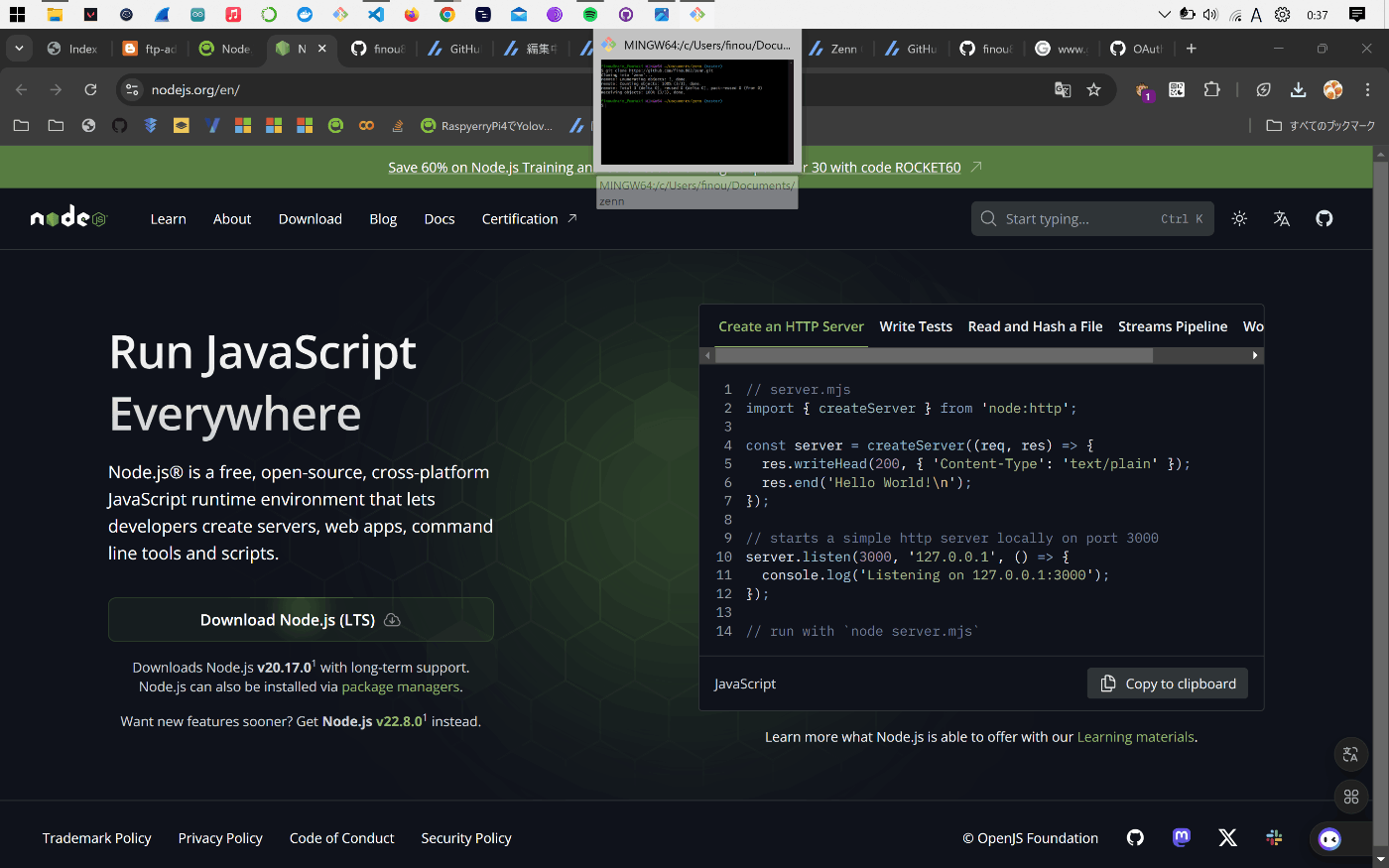Open the Windows Start button
The image size is (1389, 868).
(x=17, y=14)
